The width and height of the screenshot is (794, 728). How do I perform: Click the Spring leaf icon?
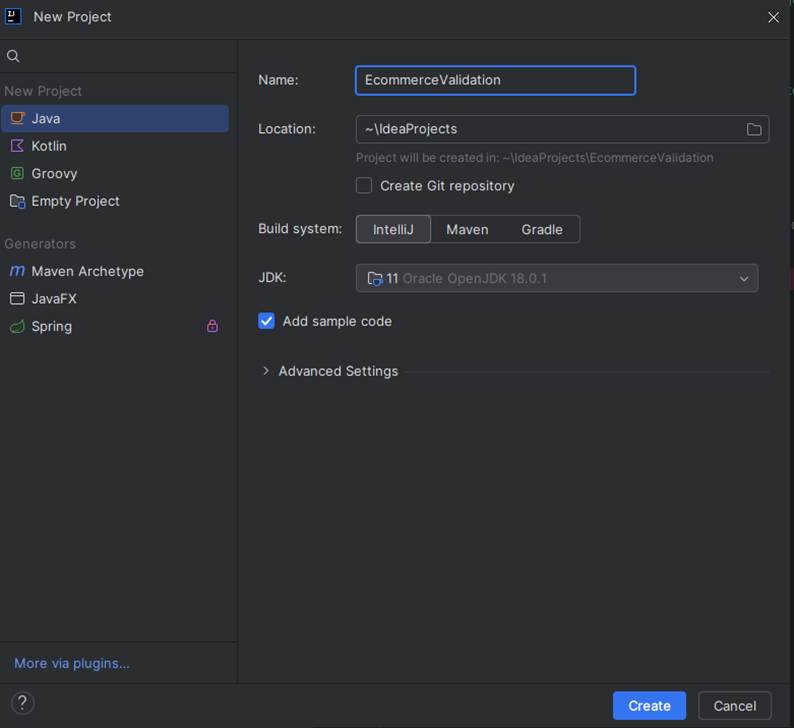tap(17, 326)
